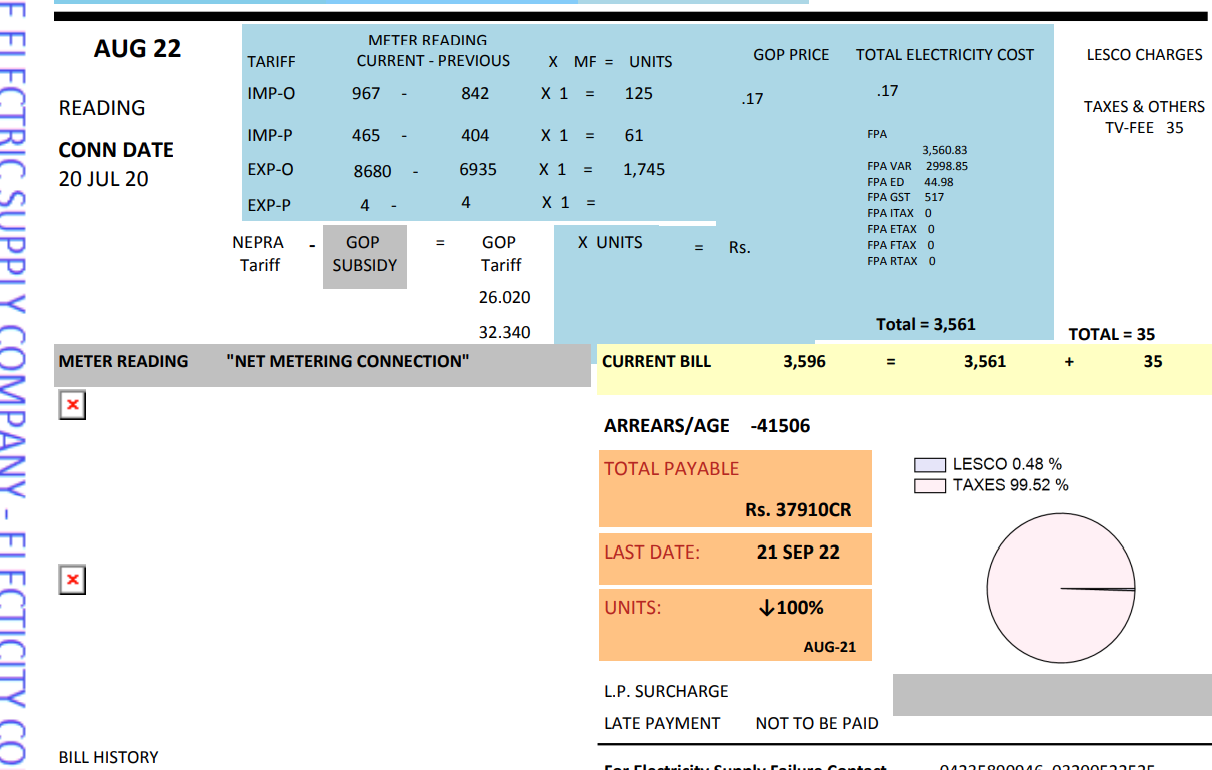Screen dimensions: 1212x770
Task: Select EXP-O units value '1,745'
Action: coord(644,170)
